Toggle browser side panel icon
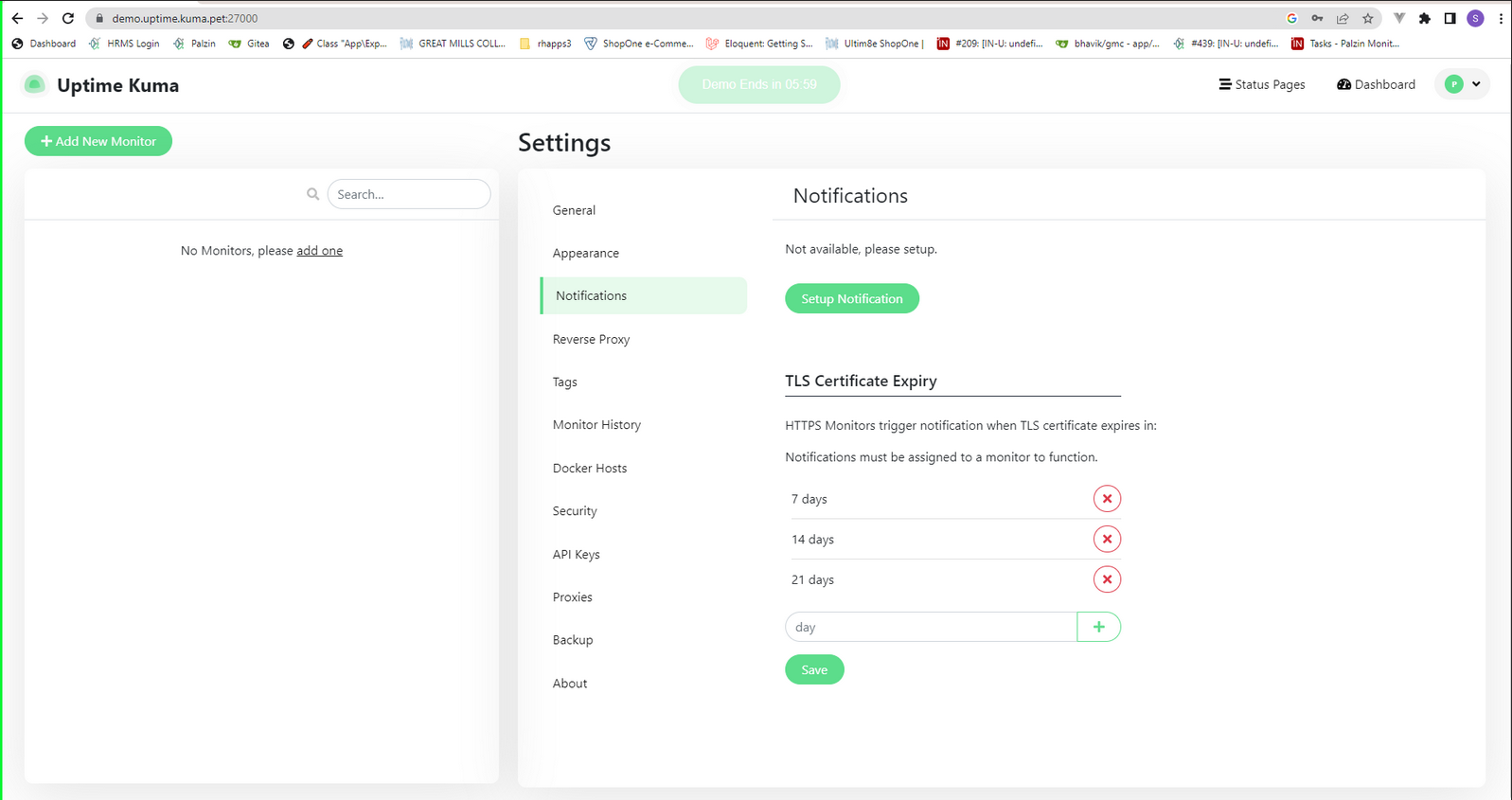Screen dimensions: 1512x800 (x=1450, y=18)
